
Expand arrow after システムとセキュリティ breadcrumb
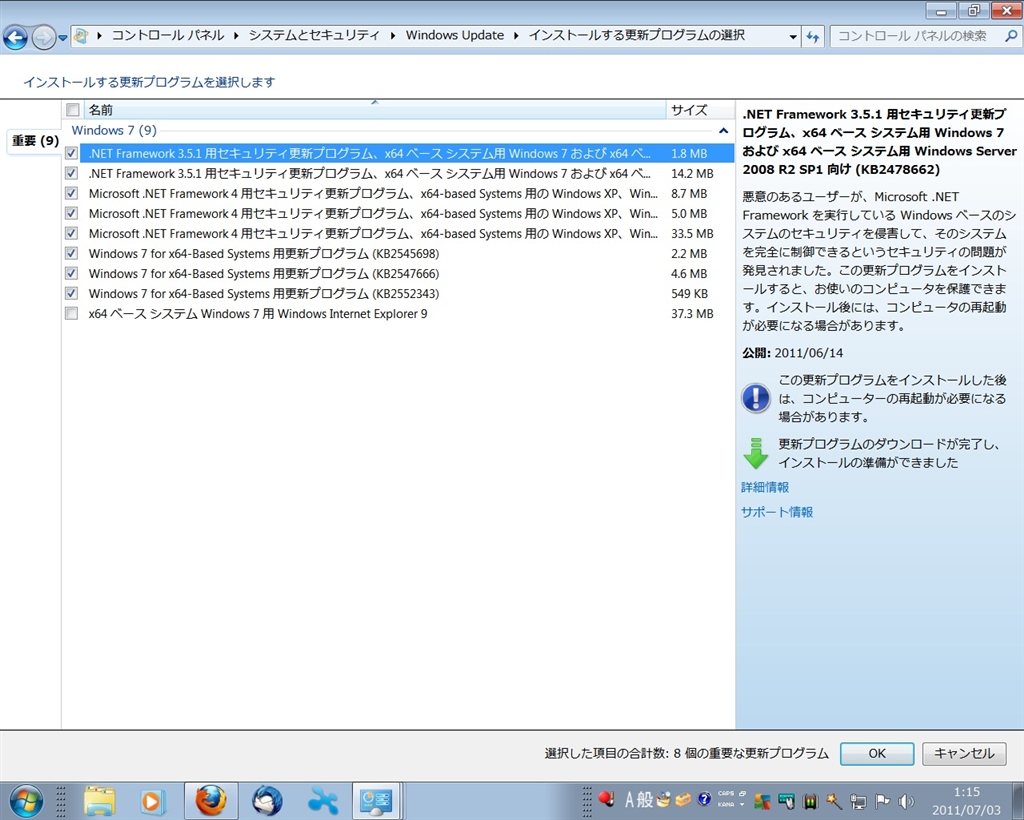pos(392,36)
